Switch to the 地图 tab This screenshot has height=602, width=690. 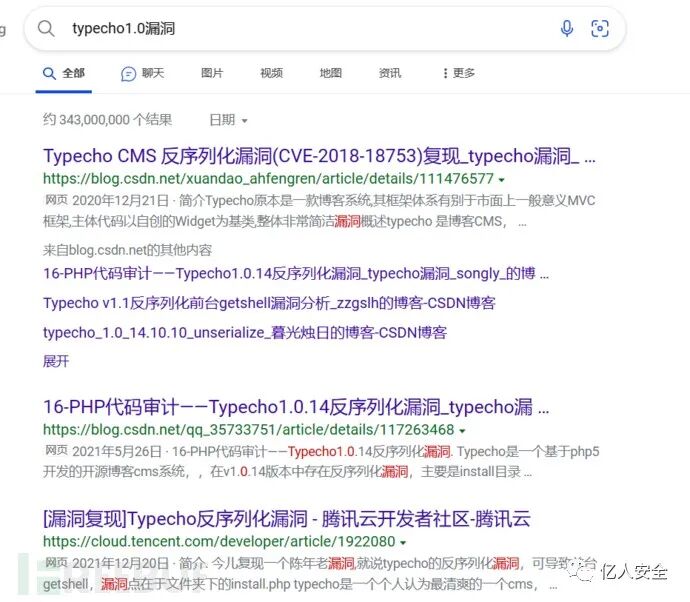[330, 73]
